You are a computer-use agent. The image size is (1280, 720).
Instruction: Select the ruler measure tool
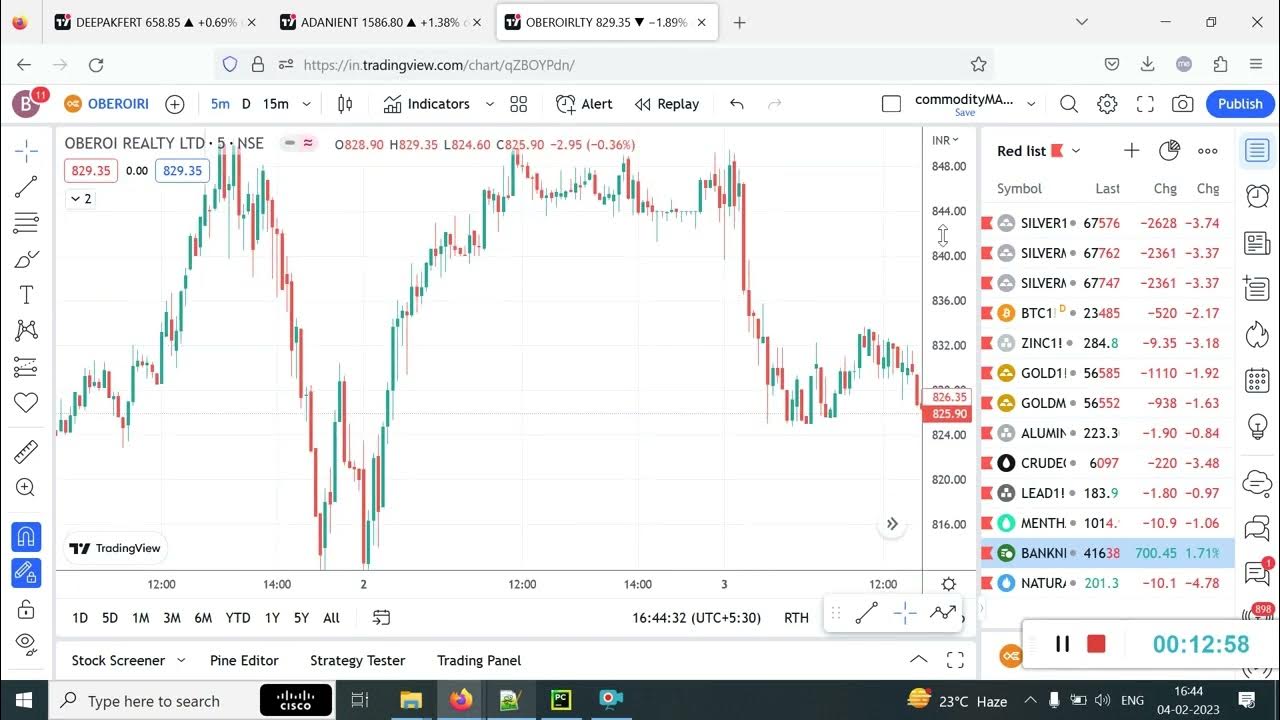point(26,452)
